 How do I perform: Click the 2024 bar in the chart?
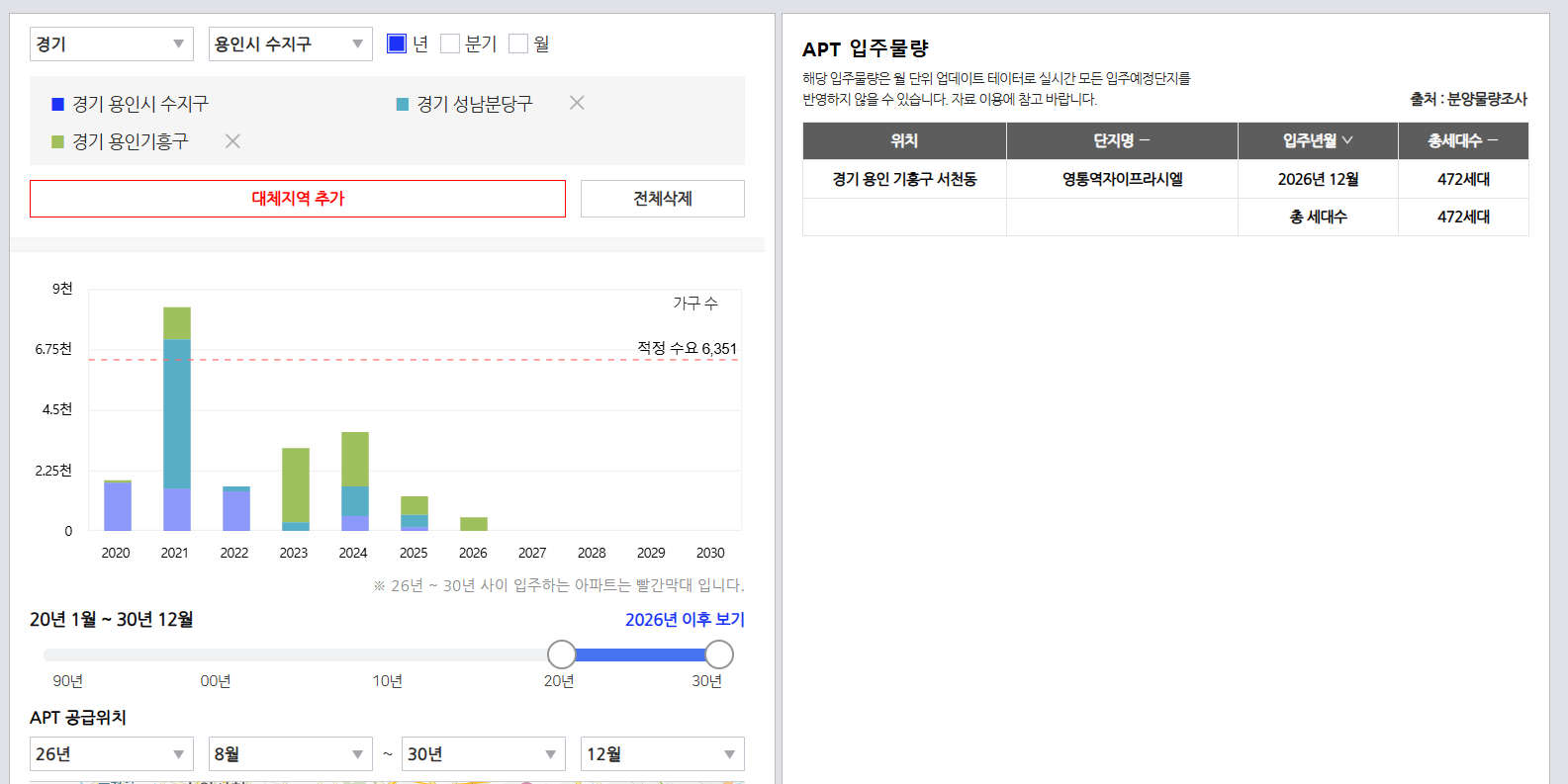click(355, 481)
